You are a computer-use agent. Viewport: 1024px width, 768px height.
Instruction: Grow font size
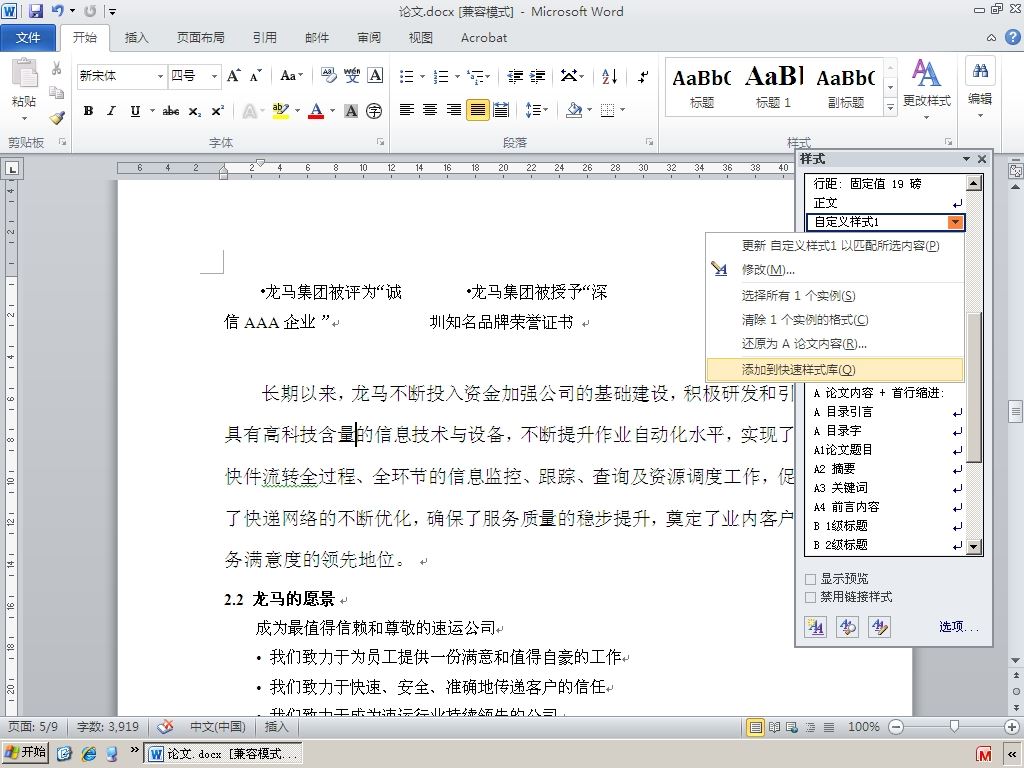click(x=233, y=76)
